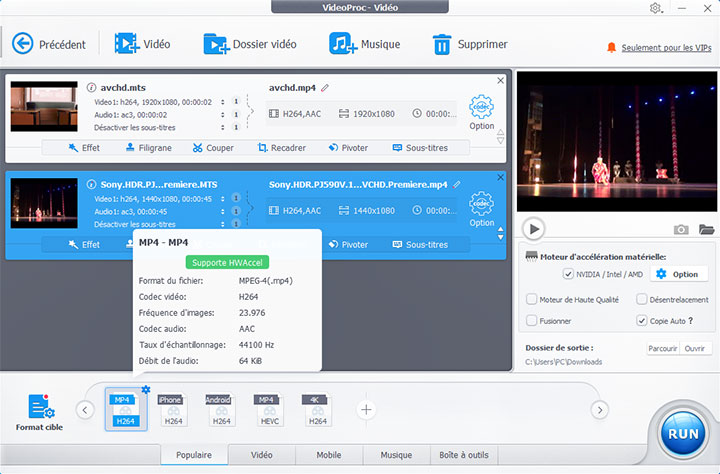Screen dimensions: 720x474
Task: Open Sous-titres for the Sony MTS file
Action: pos(420,245)
